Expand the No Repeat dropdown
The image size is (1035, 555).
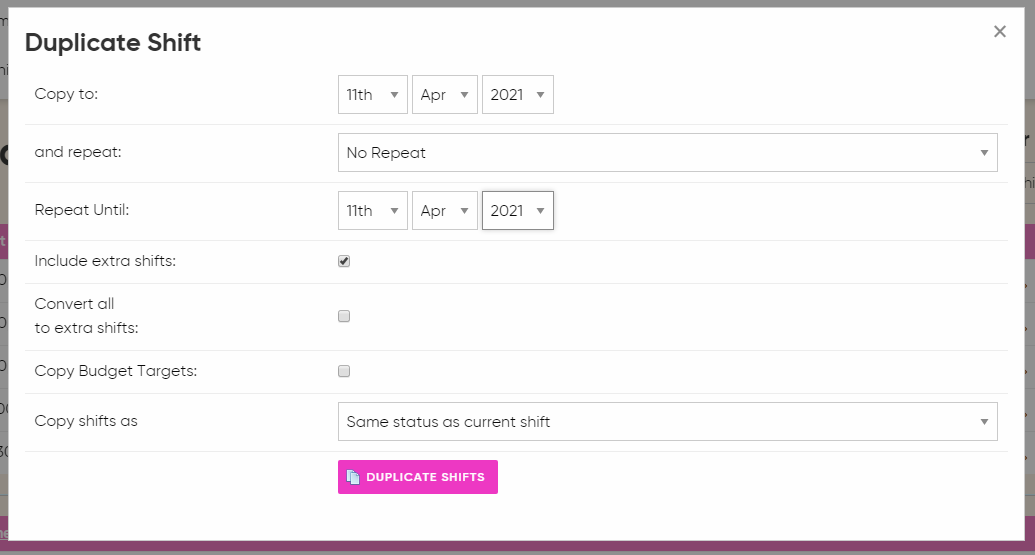point(667,152)
